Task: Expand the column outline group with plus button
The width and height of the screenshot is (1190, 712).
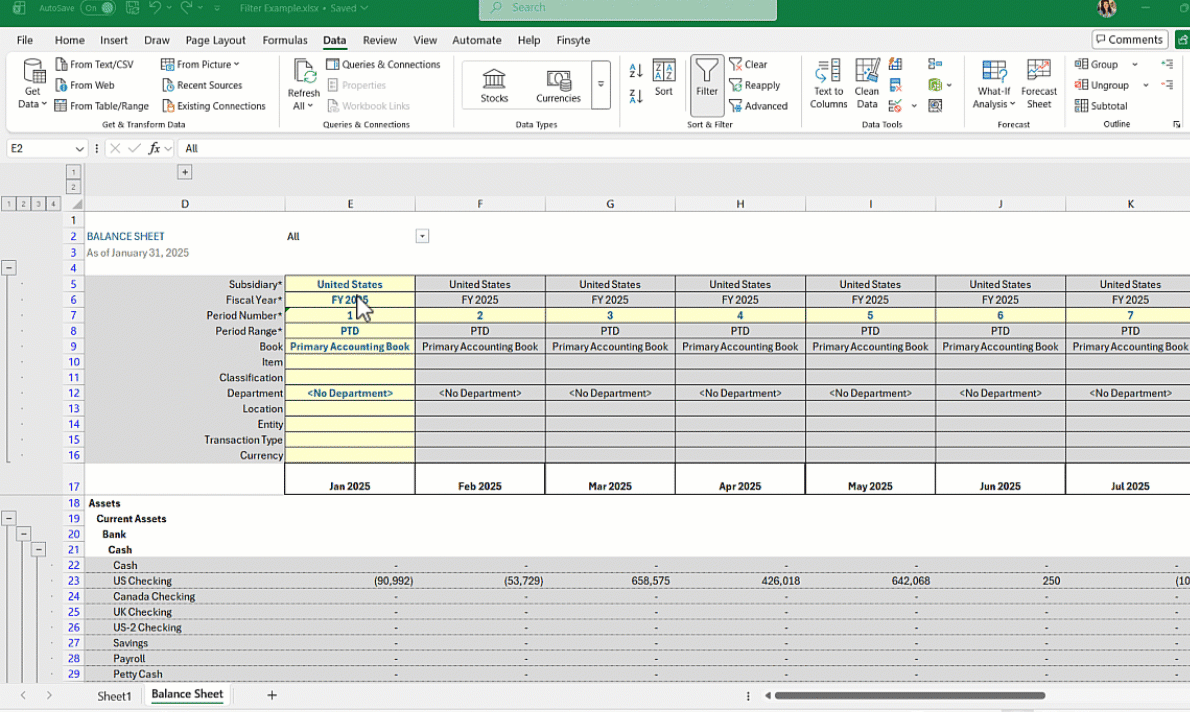Action: [184, 171]
